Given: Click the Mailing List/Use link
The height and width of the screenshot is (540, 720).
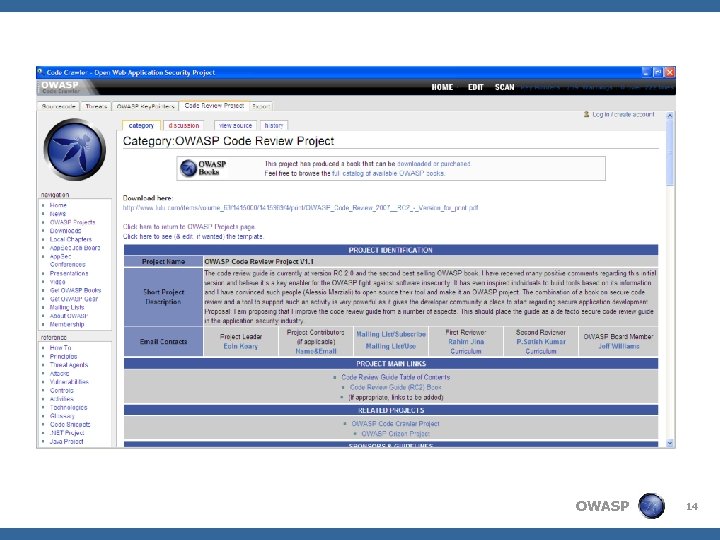Looking at the screenshot, I should click(x=391, y=347).
